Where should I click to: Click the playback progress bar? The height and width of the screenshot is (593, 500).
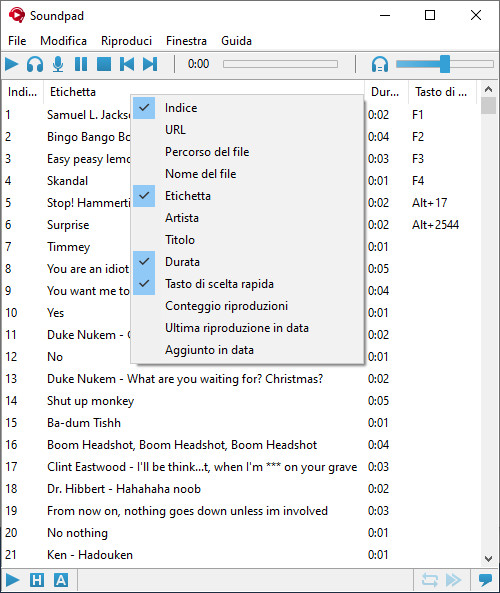click(x=280, y=64)
